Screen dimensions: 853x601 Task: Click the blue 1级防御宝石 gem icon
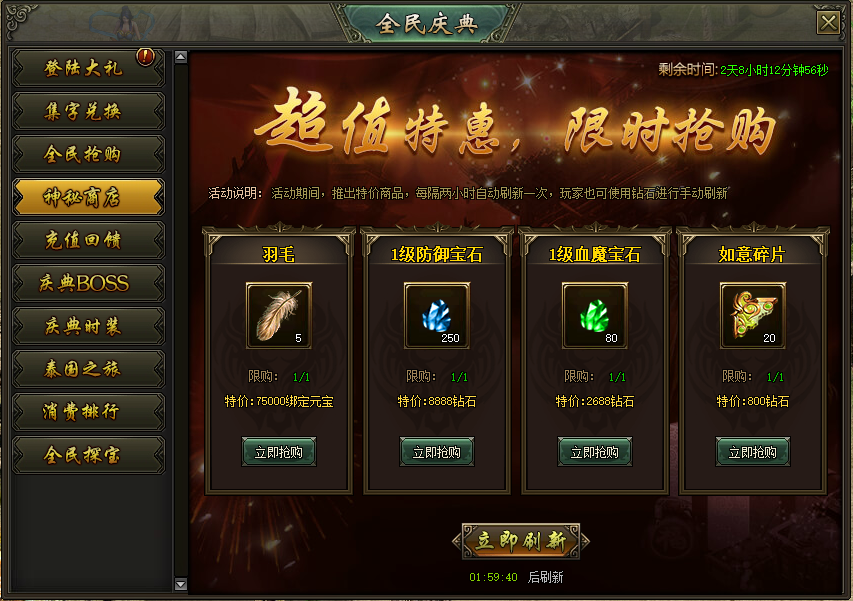click(x=437, y=315)
